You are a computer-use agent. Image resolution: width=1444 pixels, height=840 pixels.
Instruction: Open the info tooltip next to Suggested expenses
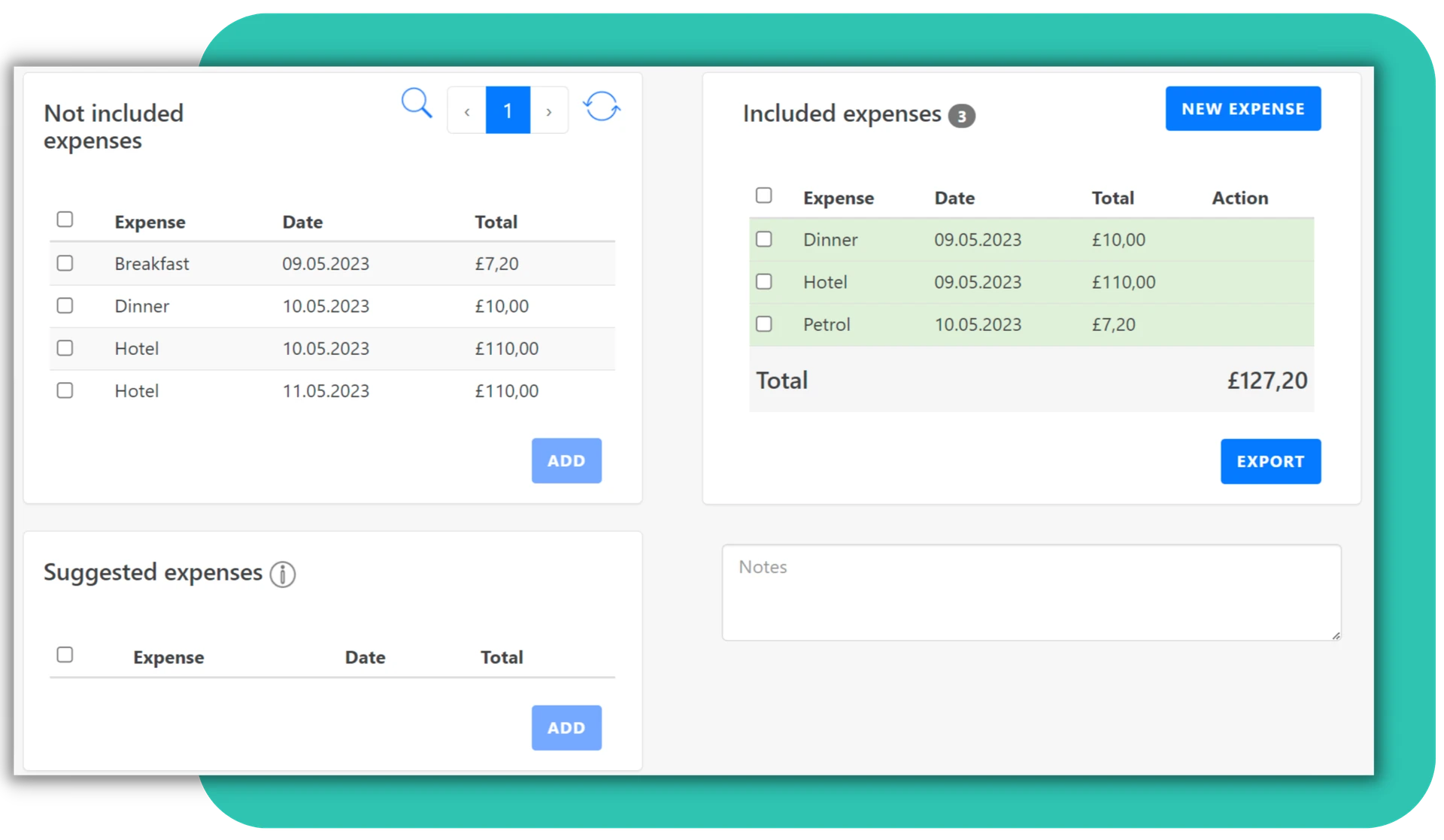tap(282, 574)
